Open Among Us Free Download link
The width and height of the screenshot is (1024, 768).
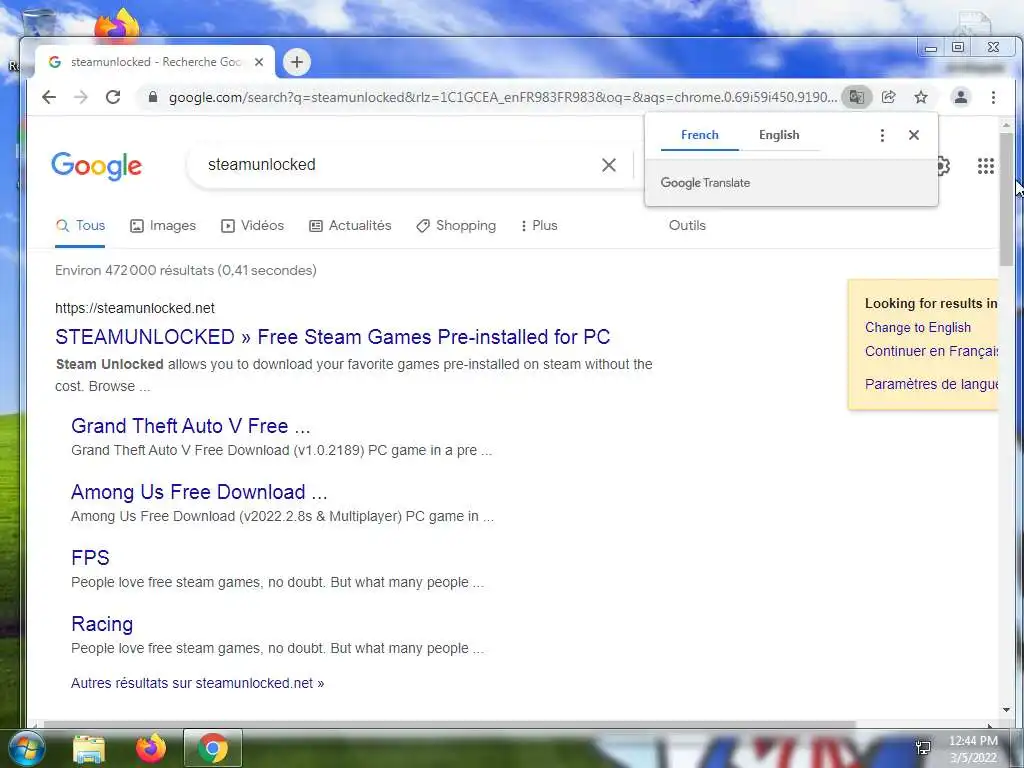click(x=199, y=492)
